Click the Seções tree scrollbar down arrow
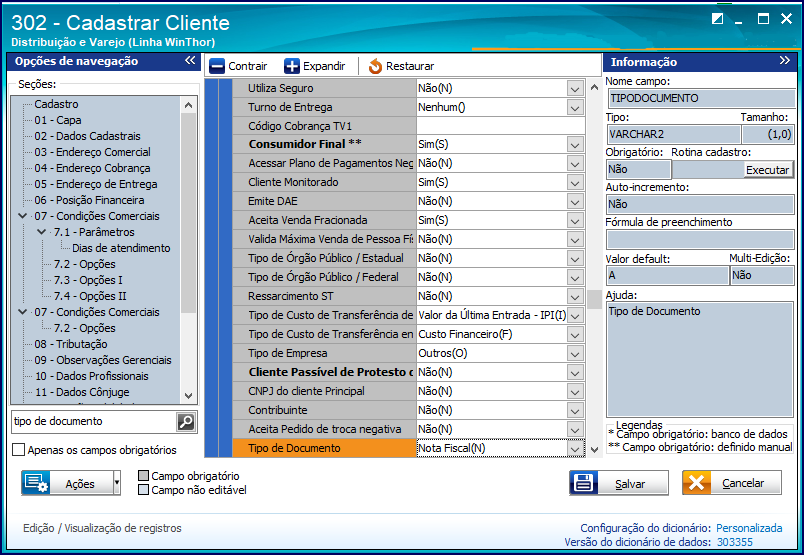 (x=188, y=395)
